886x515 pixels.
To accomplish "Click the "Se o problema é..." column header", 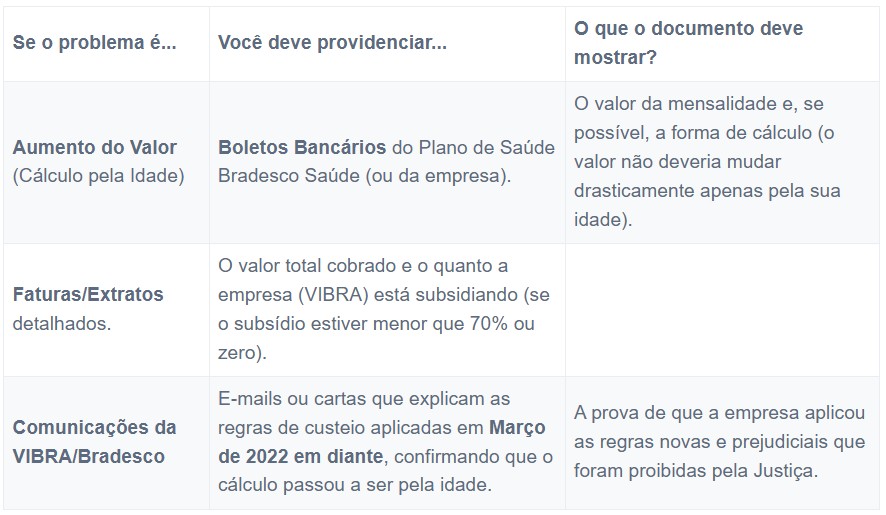I will (94, 44).
